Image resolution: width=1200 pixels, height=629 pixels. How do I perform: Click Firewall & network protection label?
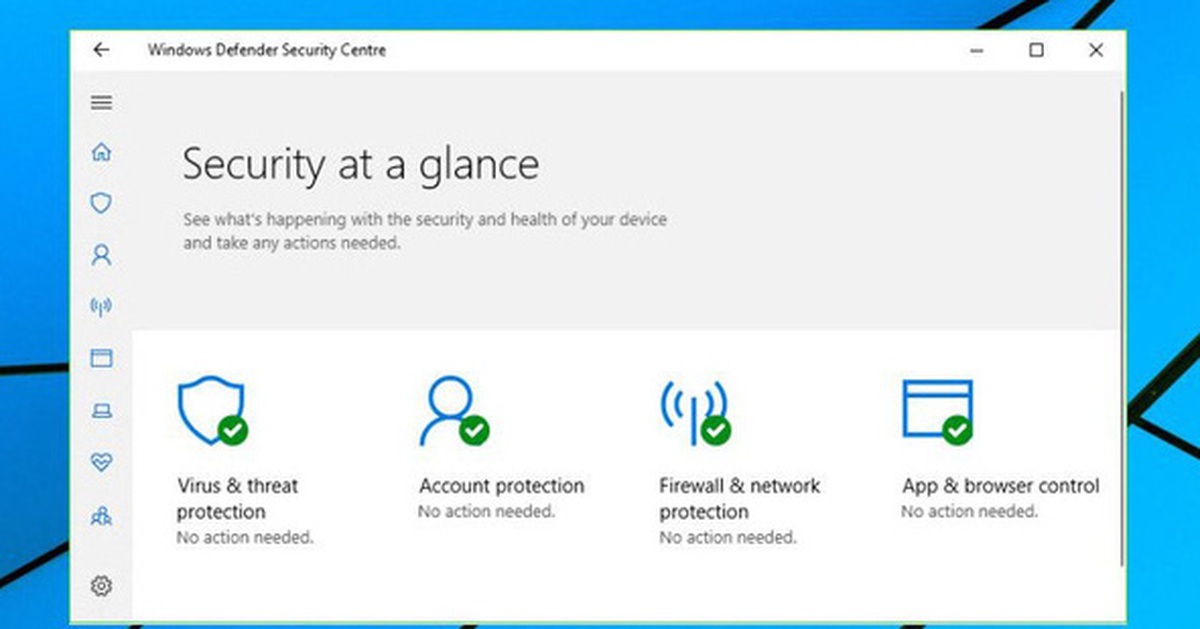(739, 499)
